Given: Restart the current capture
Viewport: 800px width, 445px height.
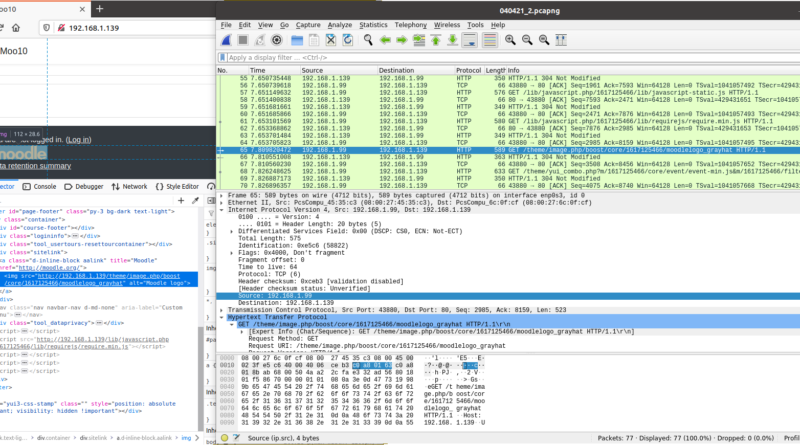Looking at the screenshot, I should point(260,40).
